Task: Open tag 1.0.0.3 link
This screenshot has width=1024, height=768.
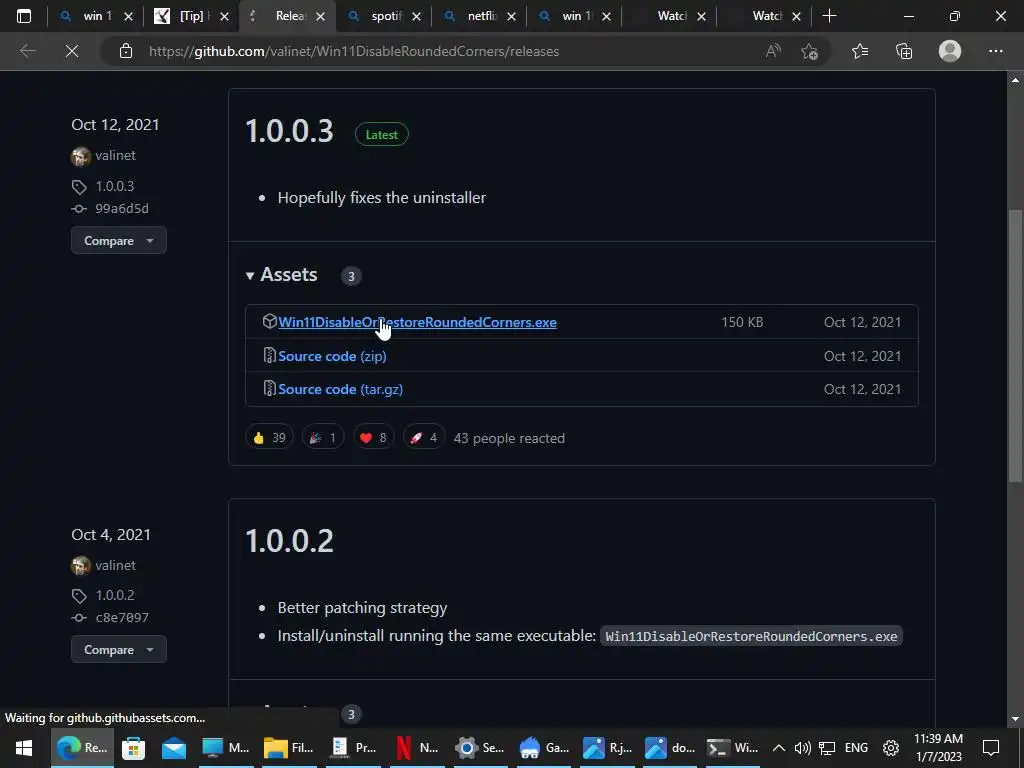Action: click(x=115, y=186)
